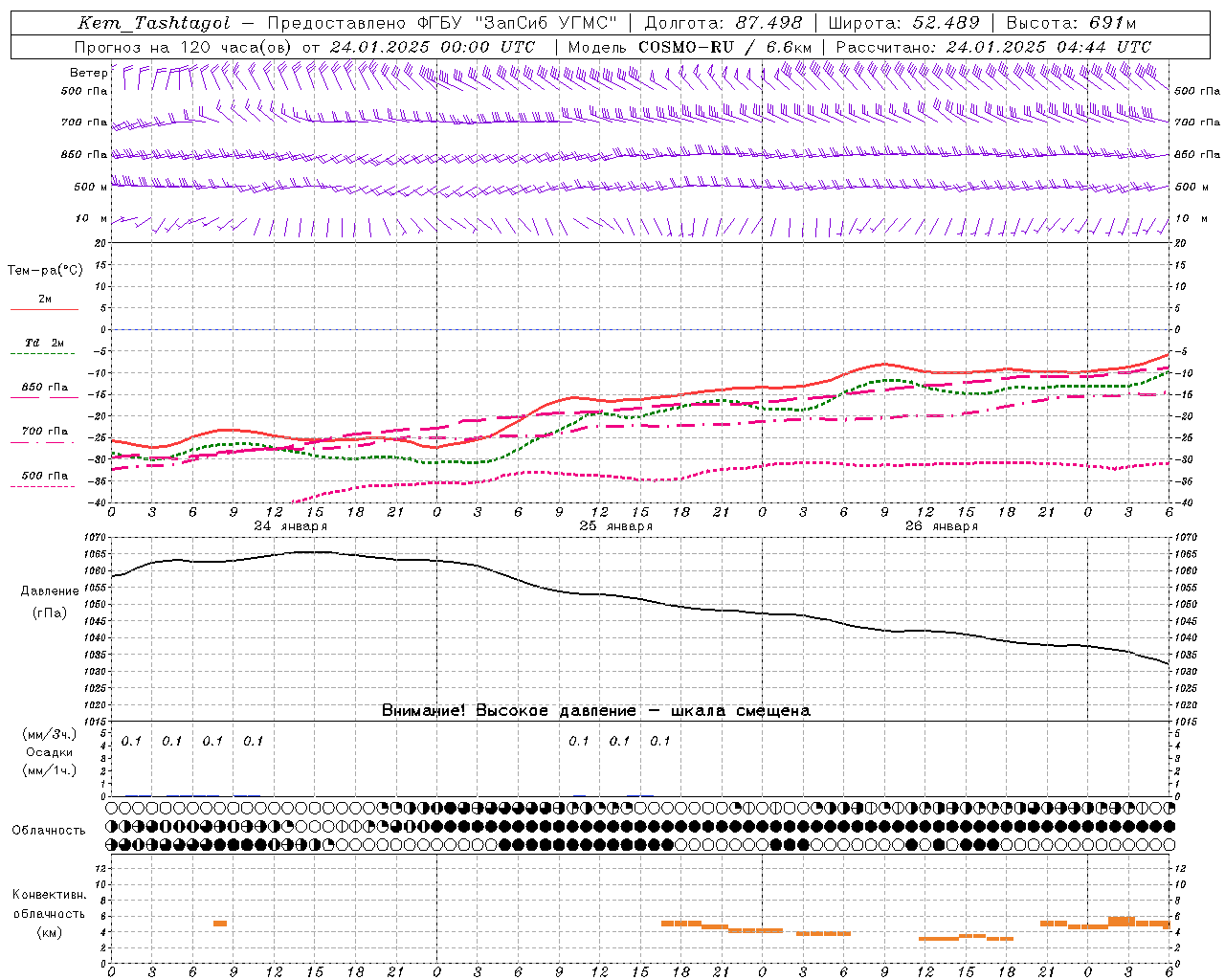Click the (мм/1ч.) precipitation unit label
Screen dimensions: 1225x980
[x=50, y=770]
